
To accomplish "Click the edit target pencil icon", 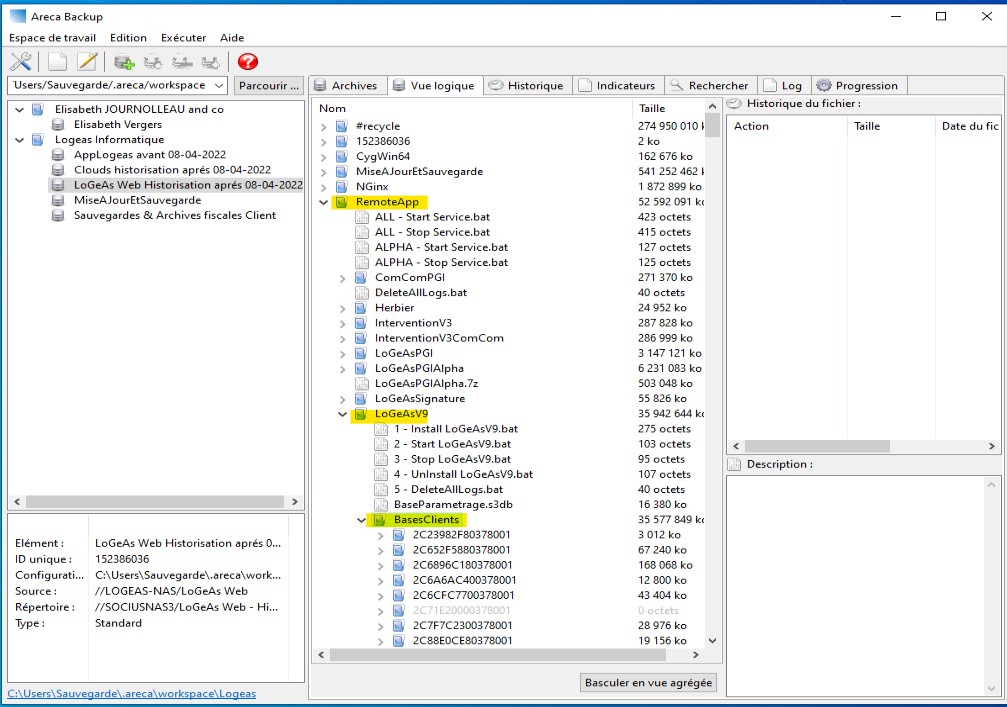I will click(87, 62).
